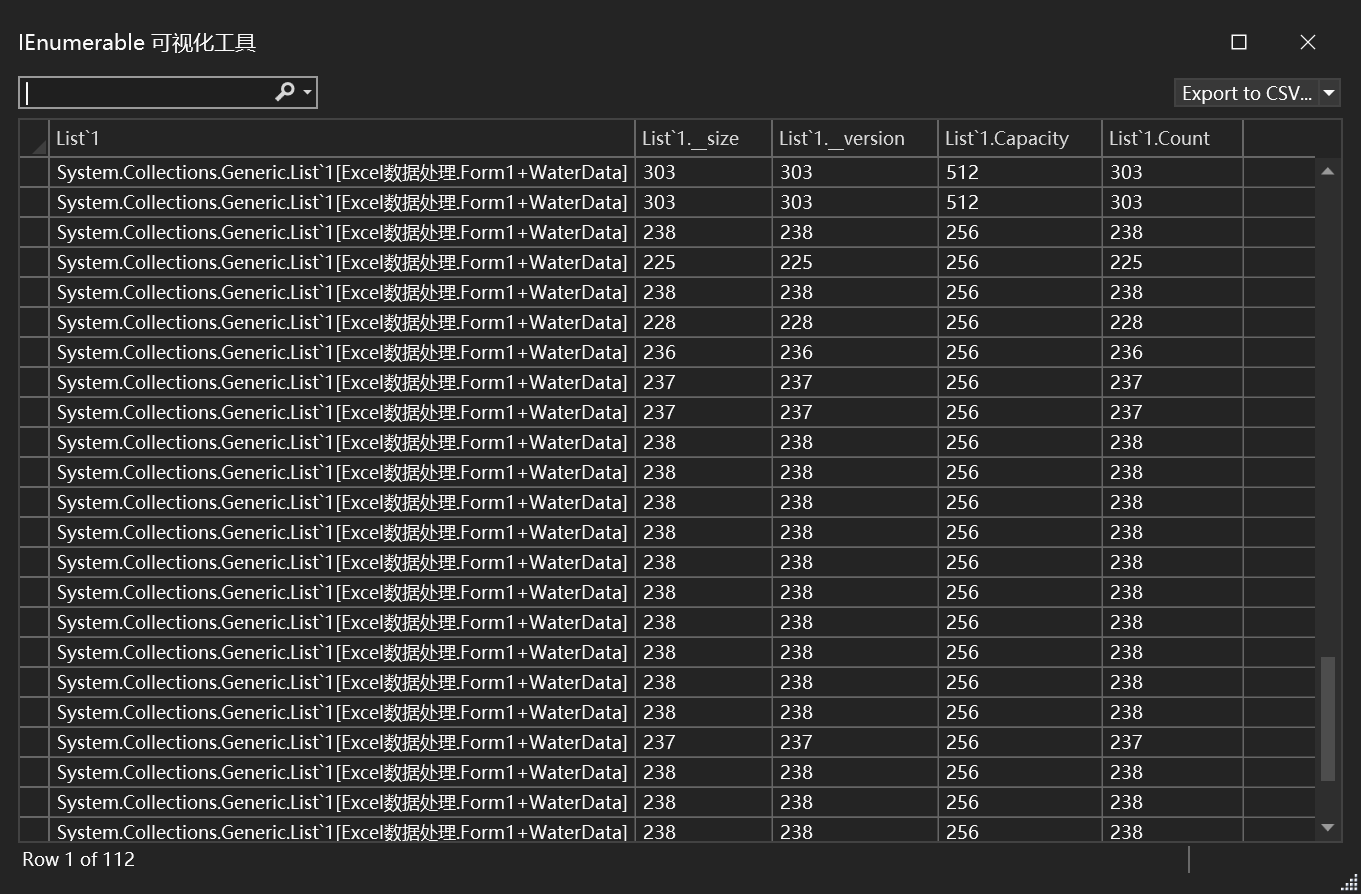
Task: Maximize the IEnumerable visualizer window
Action: 1239,42
